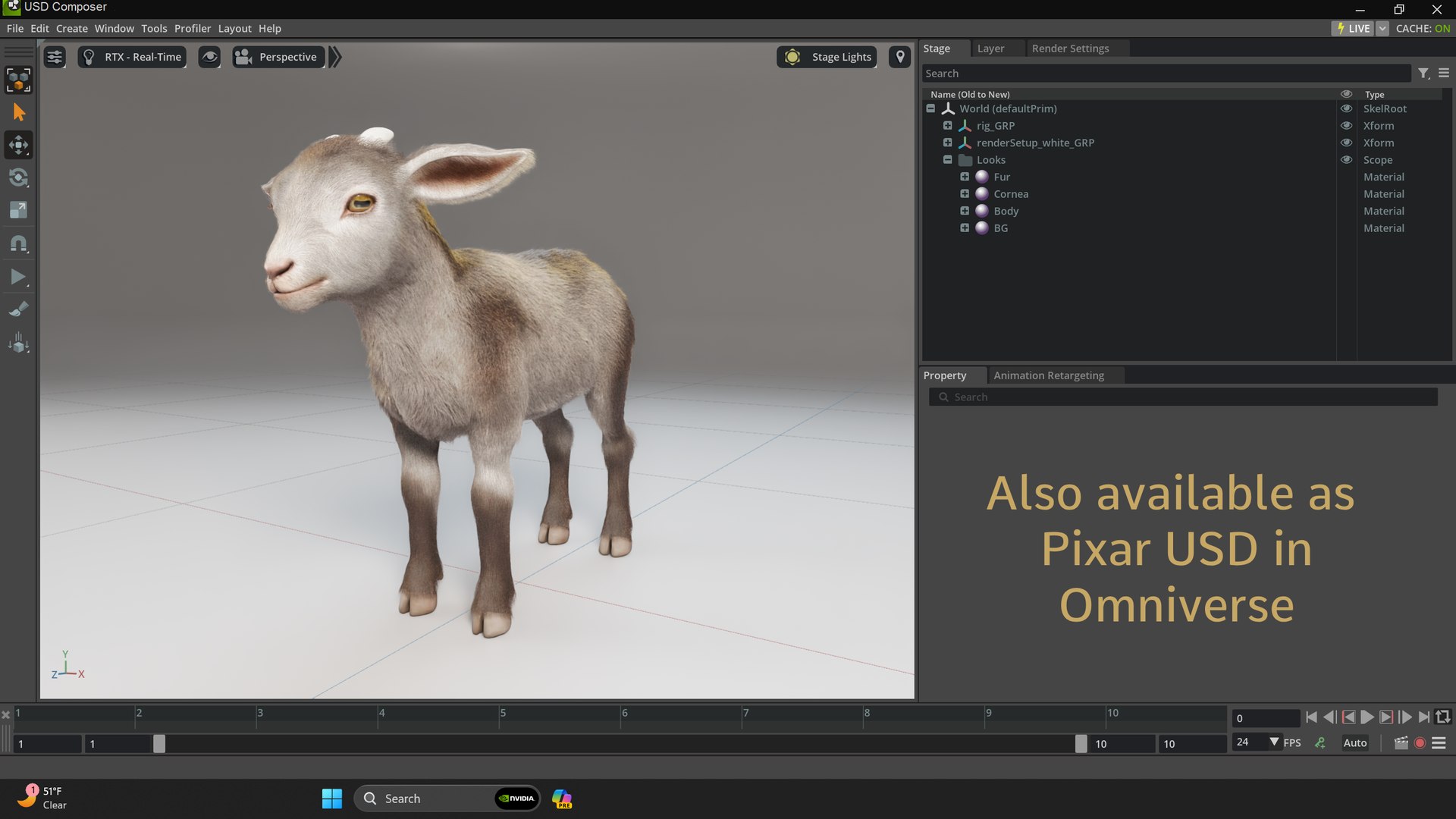Expand the Cornea material

tap(965, 194)
